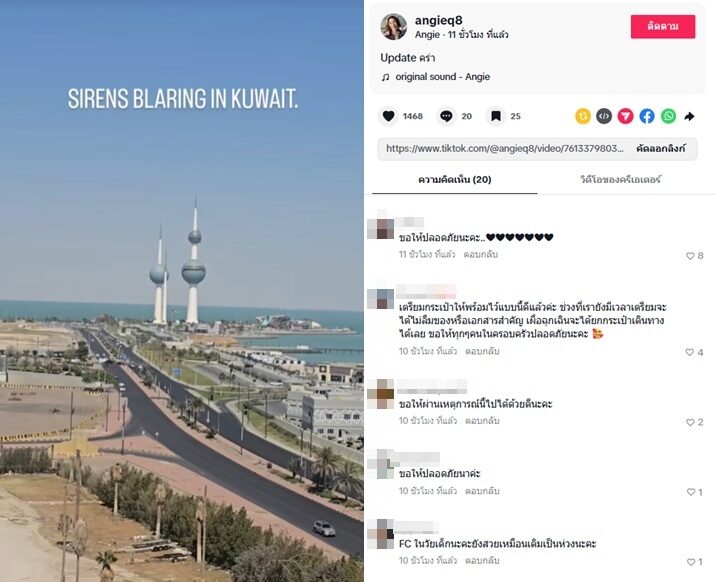Bookmark the video using save icon

click(x=495, y=116)
